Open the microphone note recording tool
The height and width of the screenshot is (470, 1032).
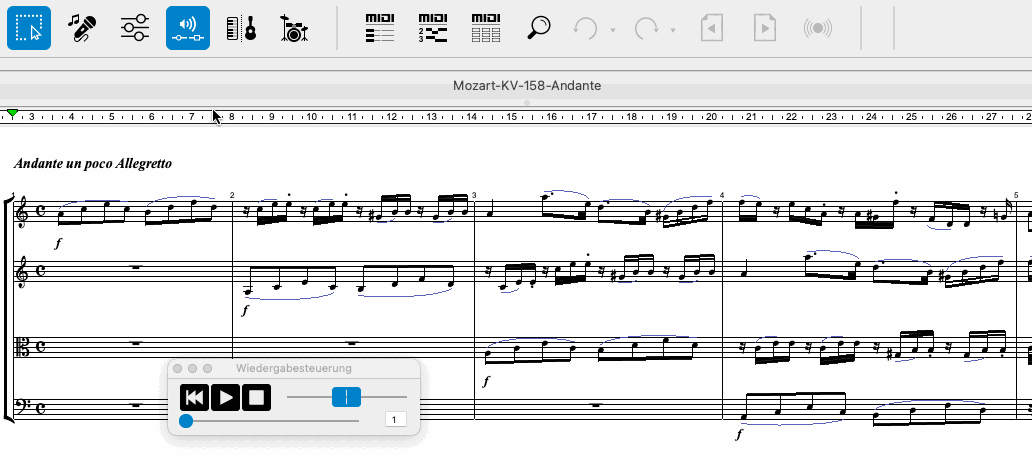pos(82,28)
